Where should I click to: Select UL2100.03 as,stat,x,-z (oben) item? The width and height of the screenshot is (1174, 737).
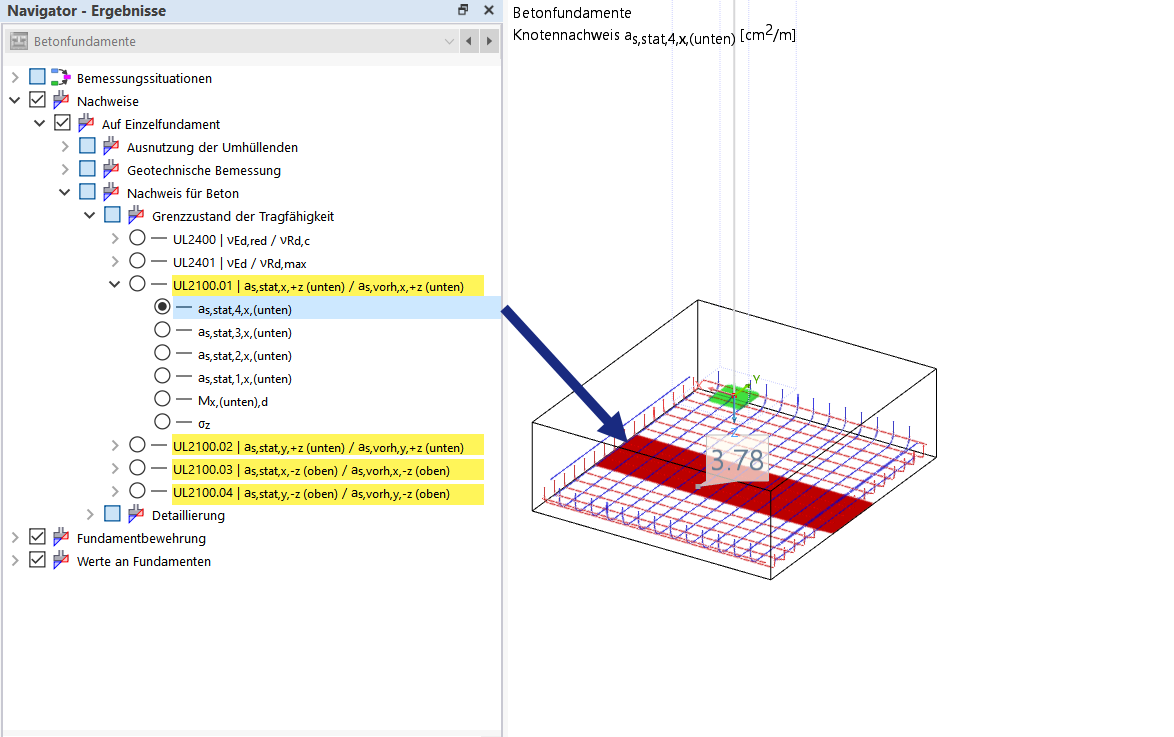[328, 470]
